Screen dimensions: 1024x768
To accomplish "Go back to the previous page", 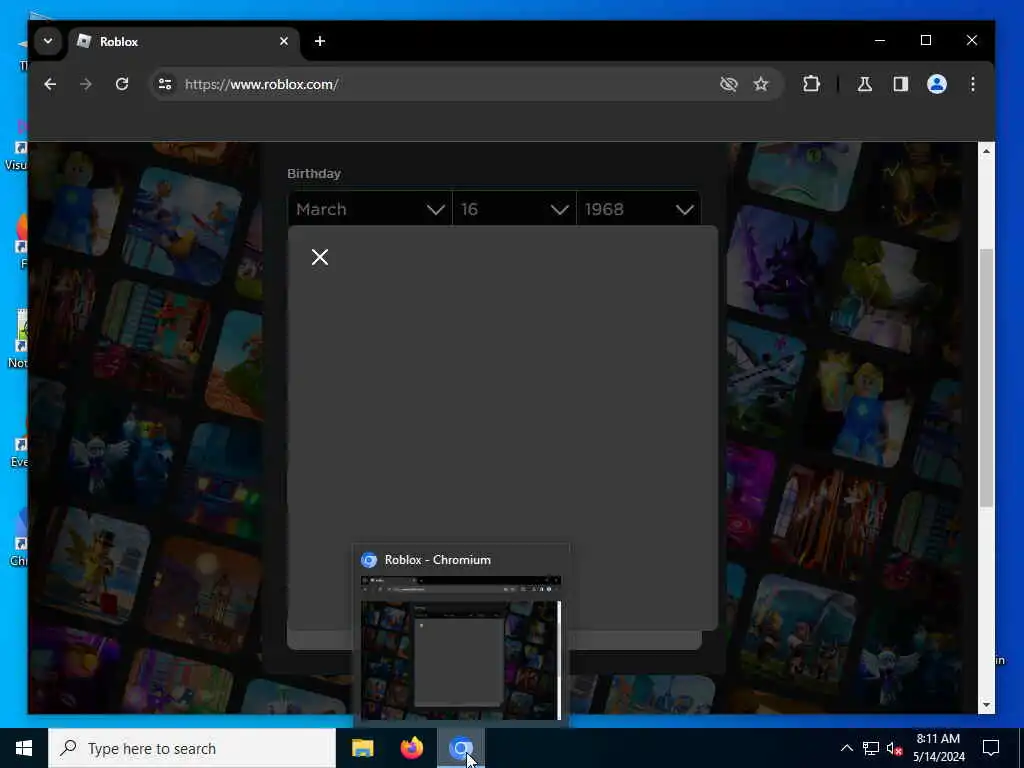I will 50,84.
